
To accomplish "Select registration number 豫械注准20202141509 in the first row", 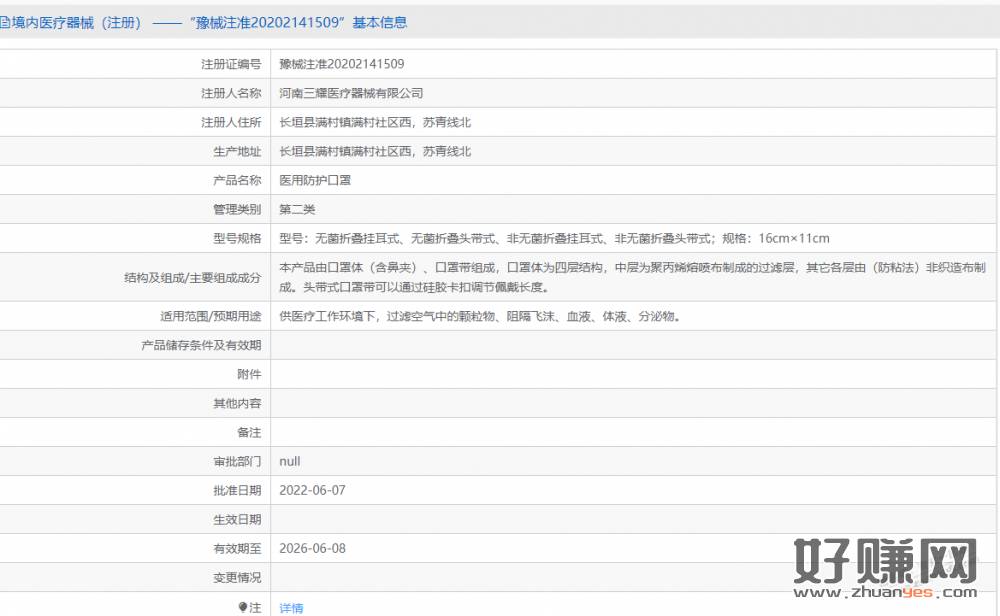I will pyautogui.click(x=341, y=64).
